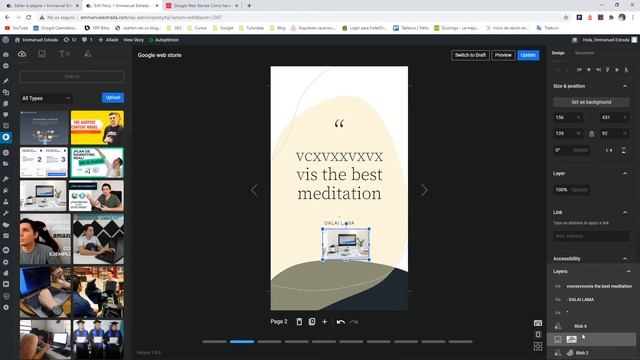Open keyboard shortcuts icon
Viewport: 640px width, 360px height.
click(x=538, y=323)
